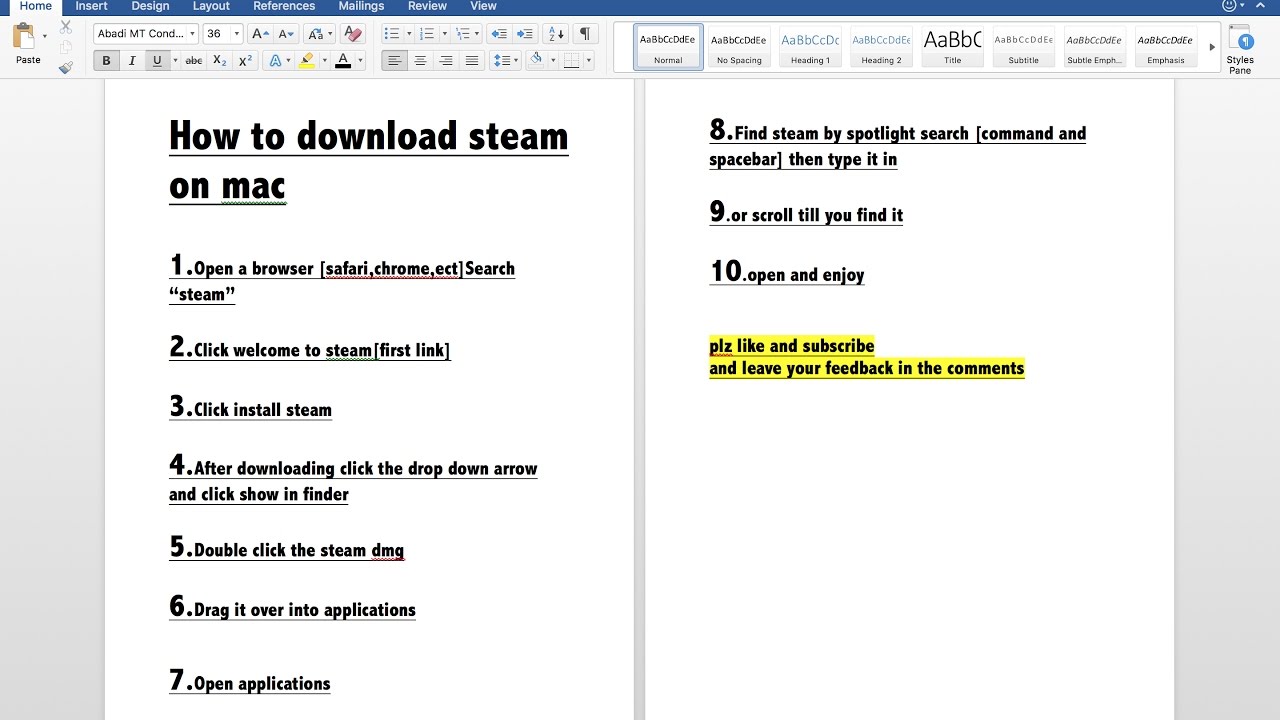Screen dimensions: 1280x720
Task: Click the "plz like and subscribe" highlighted line
Action: [792, 346]
